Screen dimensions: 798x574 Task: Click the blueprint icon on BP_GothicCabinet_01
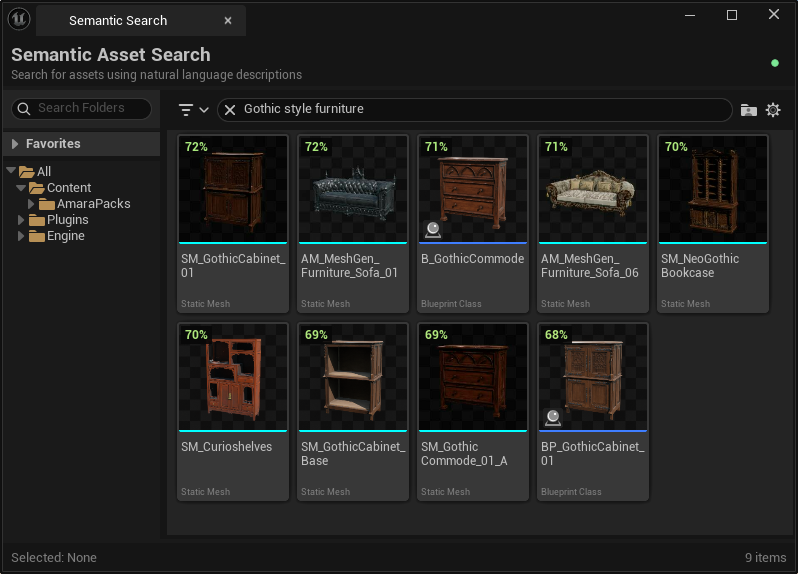[553, 417]
